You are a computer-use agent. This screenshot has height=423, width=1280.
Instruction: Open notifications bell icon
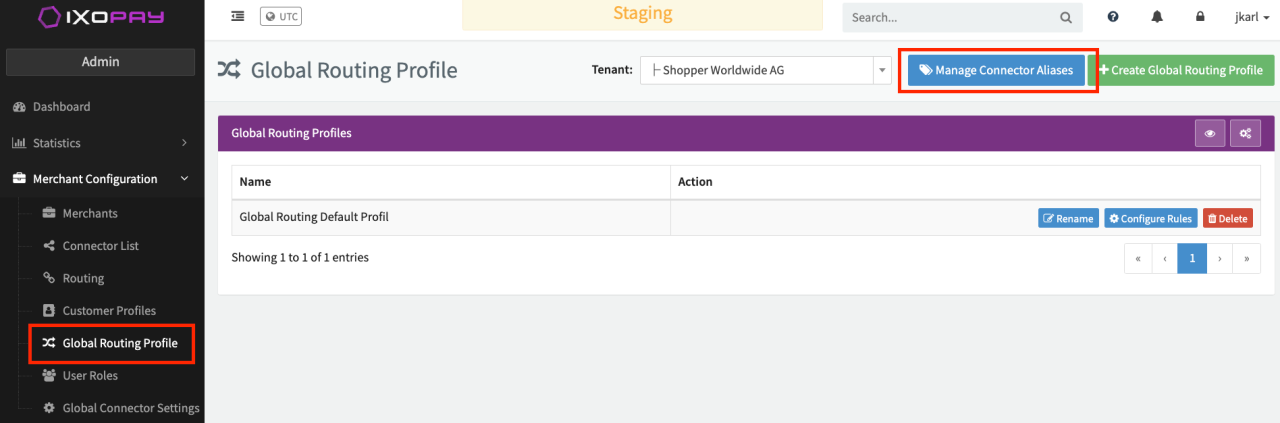pyautogui.click(x=1157, y=17)
